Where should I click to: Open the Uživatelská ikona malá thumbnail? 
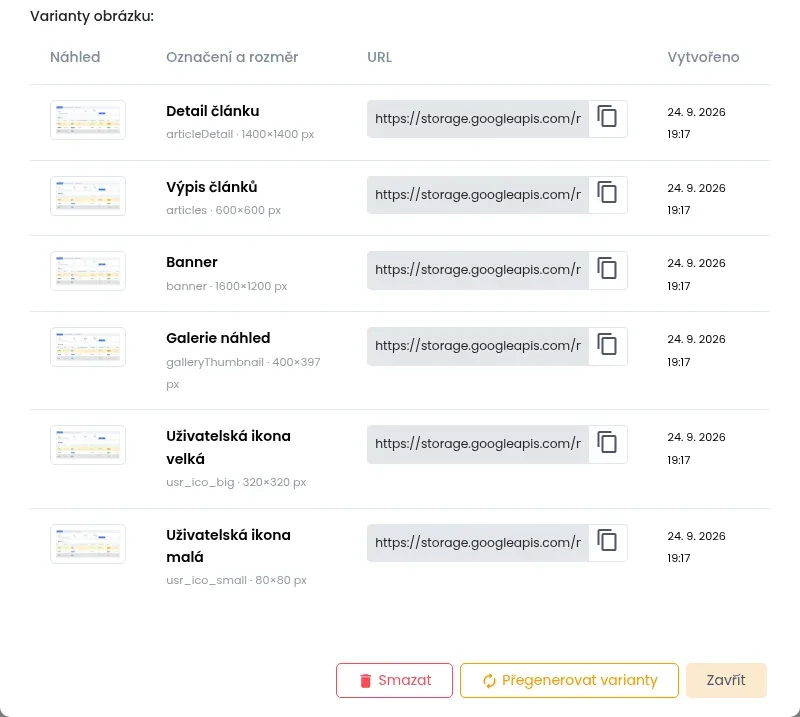88,544
